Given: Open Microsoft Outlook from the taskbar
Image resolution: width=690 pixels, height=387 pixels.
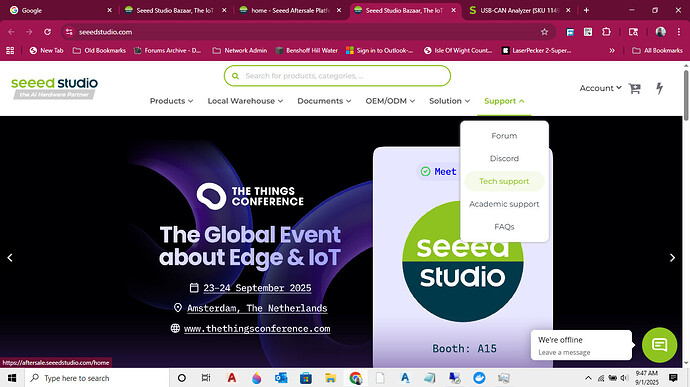Looking at the screenshot, I should 281,378.
